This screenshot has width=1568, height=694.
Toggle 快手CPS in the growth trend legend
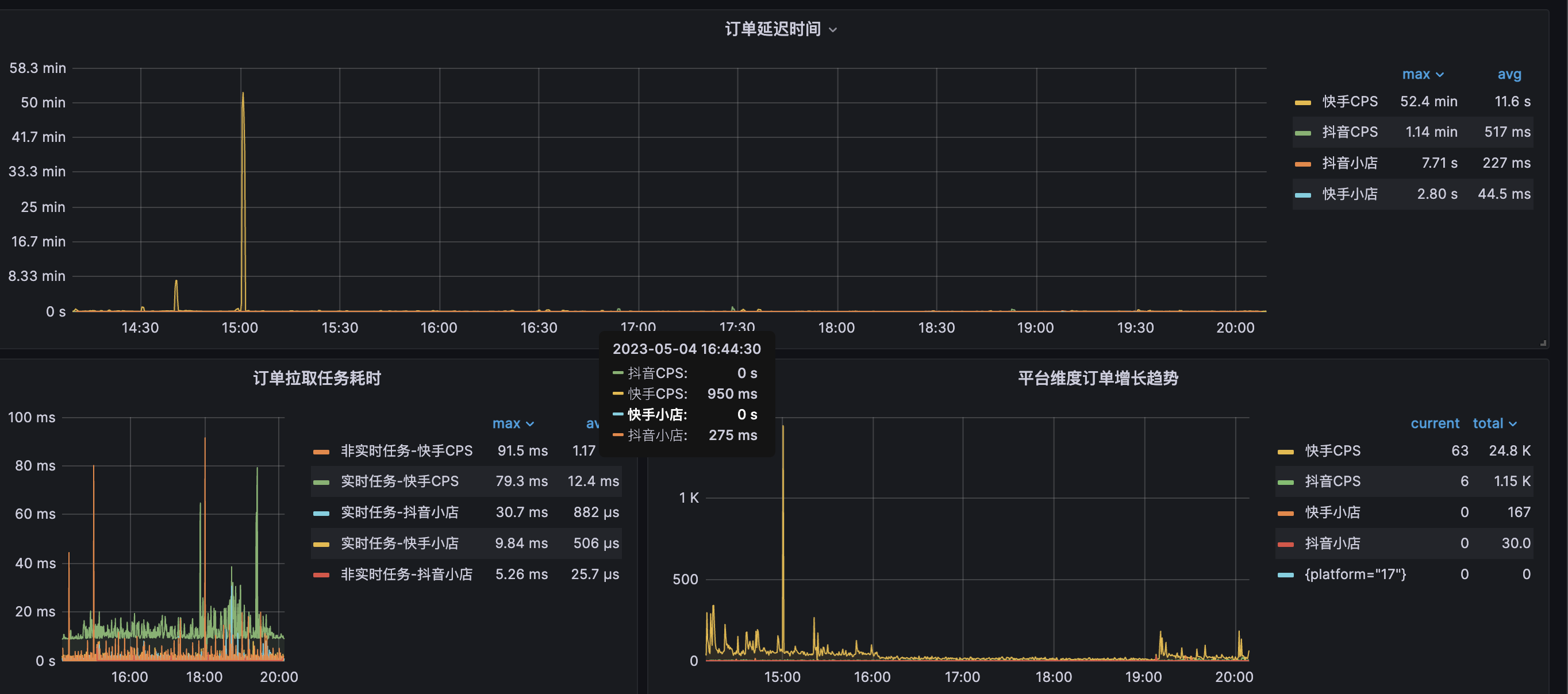(x=1332, y=451)
